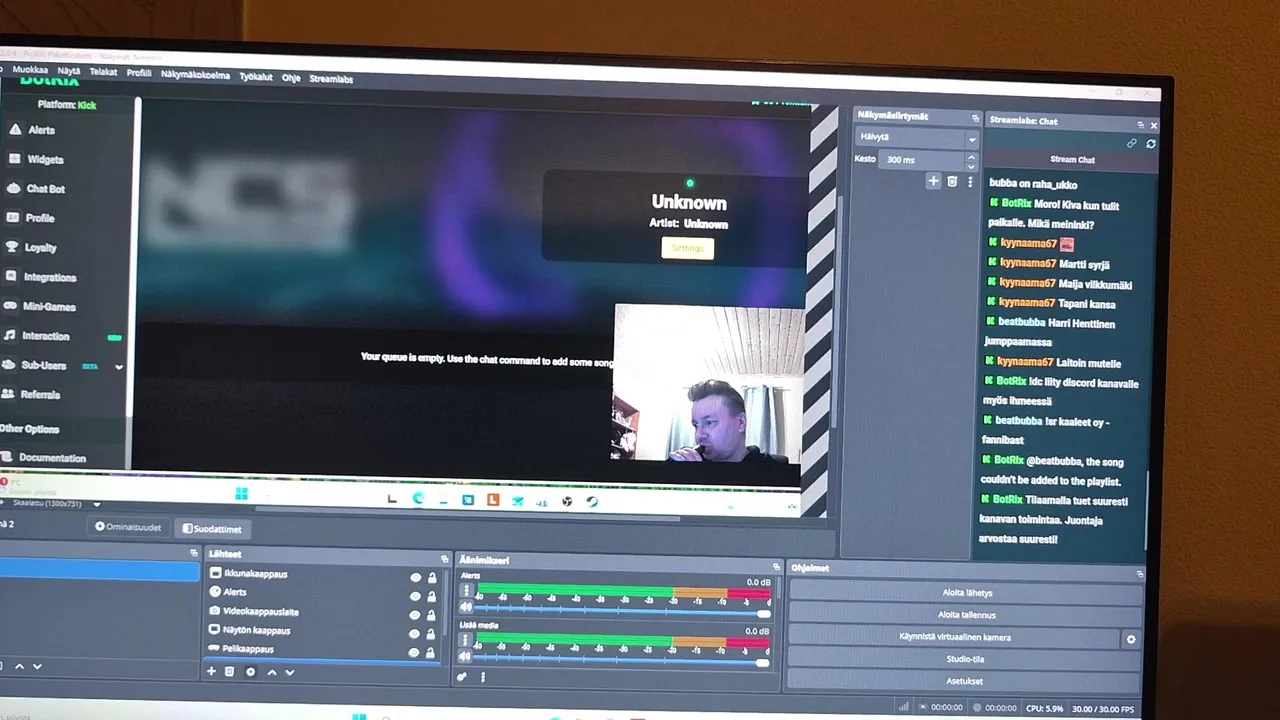Delete selected source with trash icon in Lähteet
Viewport: 1280px width, 720px height.
[229, 672]
